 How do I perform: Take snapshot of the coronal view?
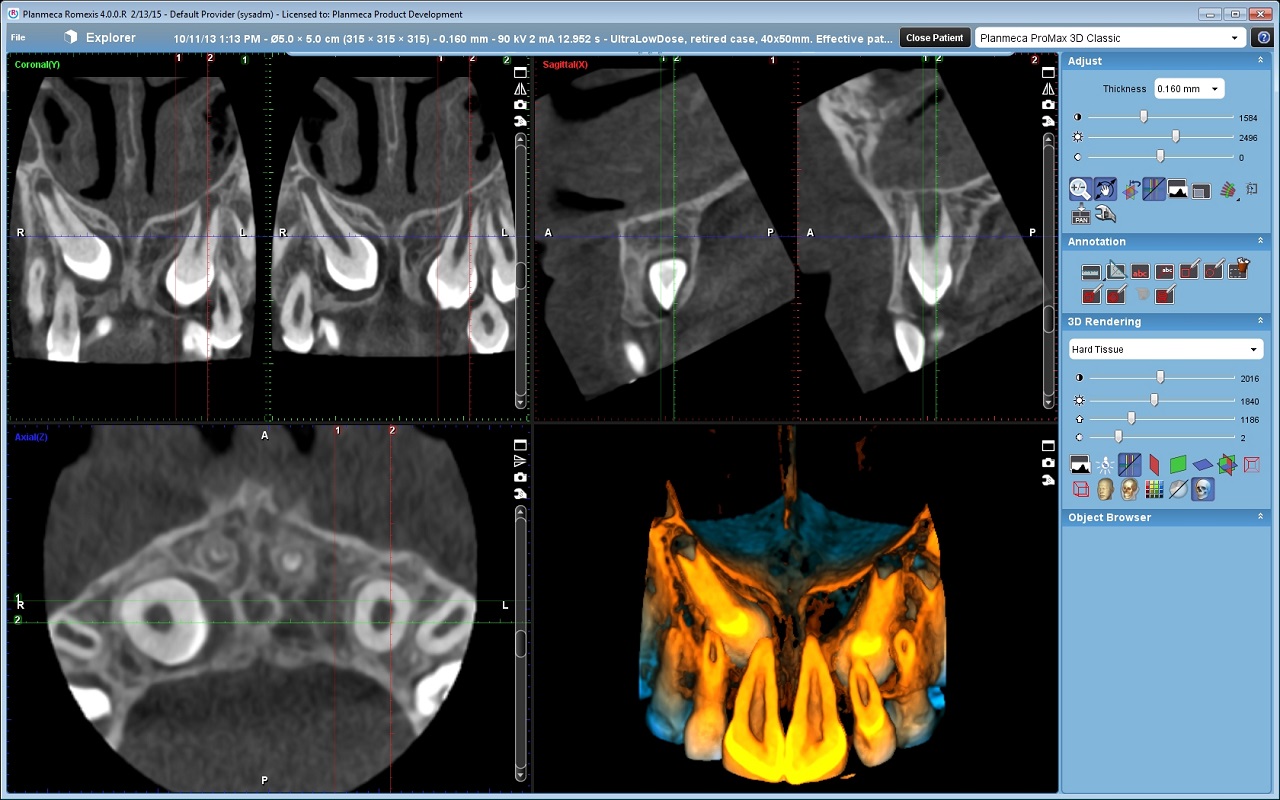(520, 105)
